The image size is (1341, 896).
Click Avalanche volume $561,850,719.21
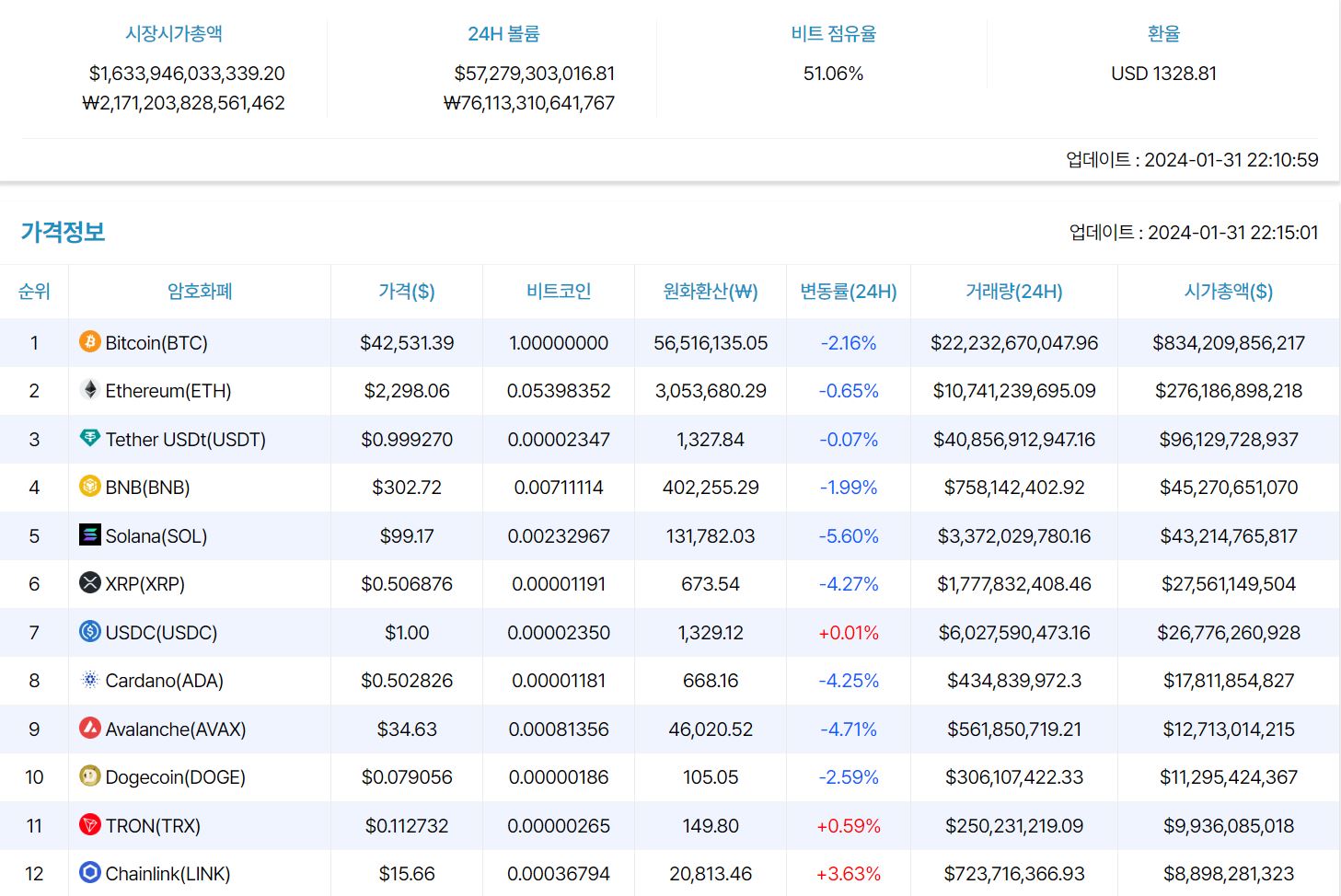1014,729
